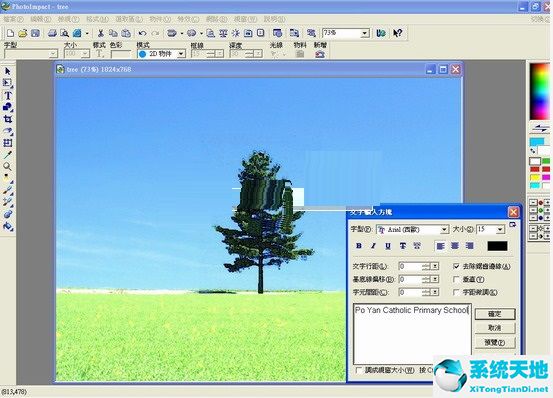Click the 確定 OK button in text dialog
The height and width of the screenshot is (398, 553).
(x=495, y=314)
